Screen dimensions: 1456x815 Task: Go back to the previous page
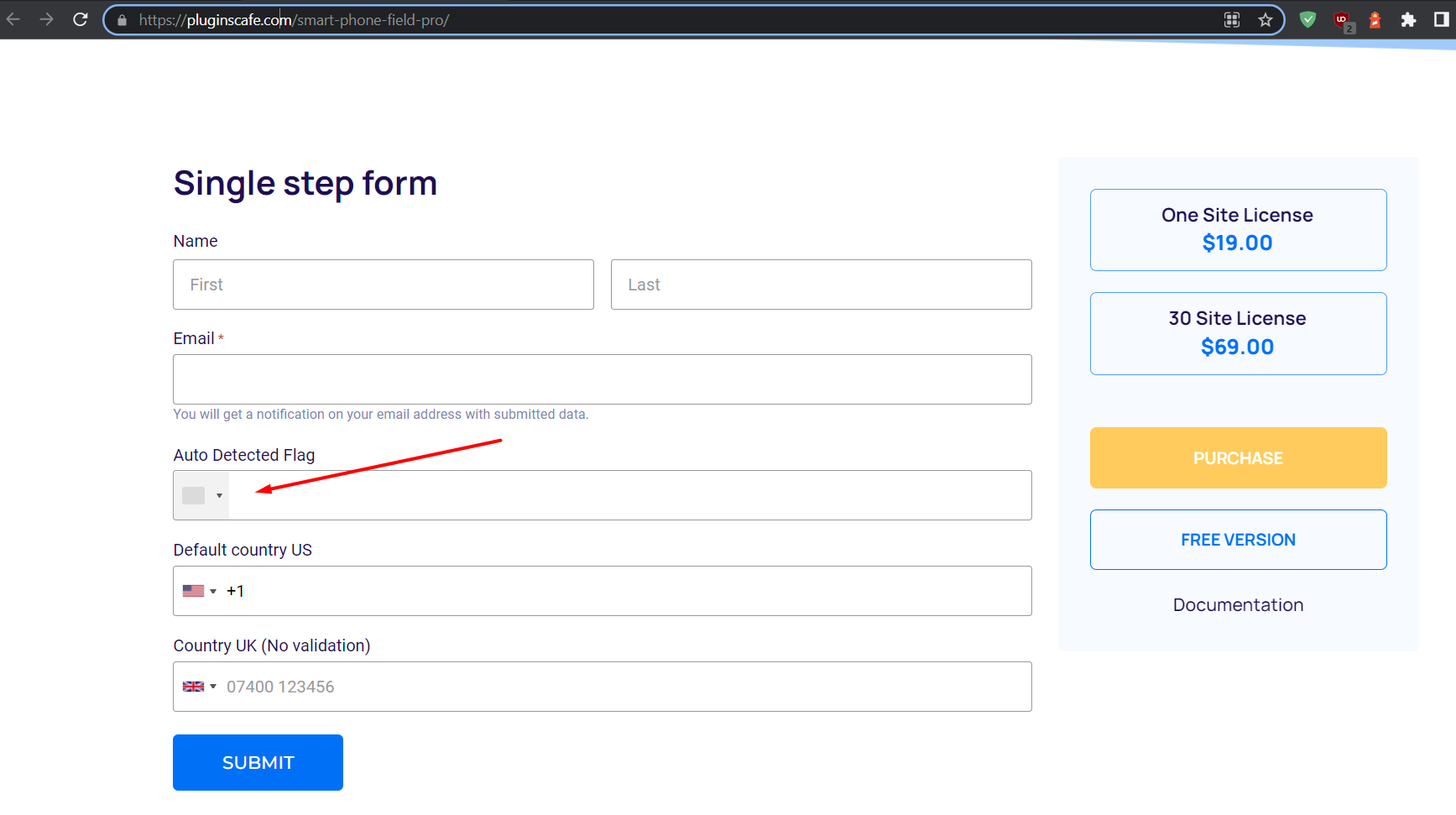click(13, 19)
